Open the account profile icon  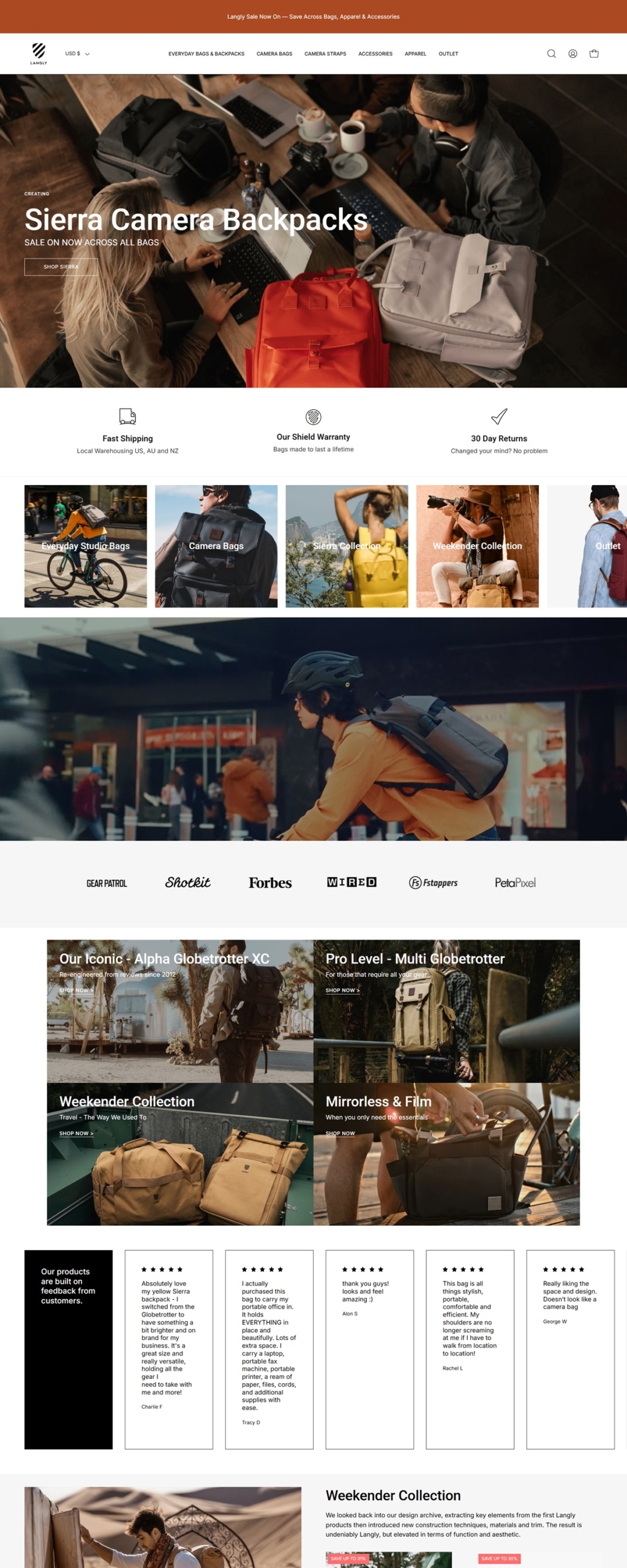(x=573, y=54)
